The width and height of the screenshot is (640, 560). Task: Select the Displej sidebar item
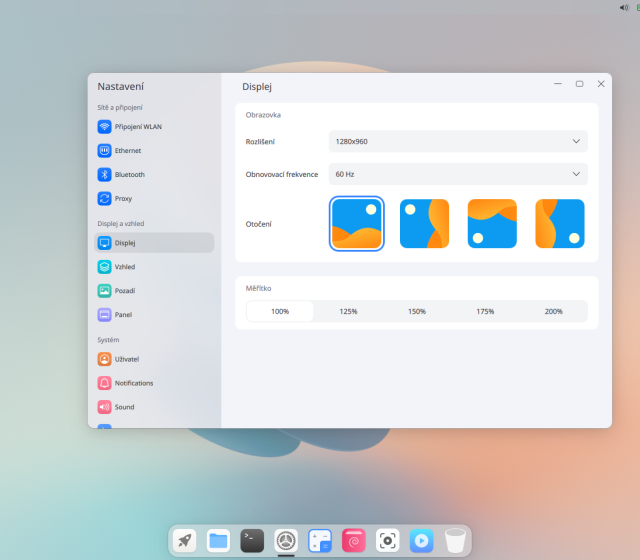153,243
